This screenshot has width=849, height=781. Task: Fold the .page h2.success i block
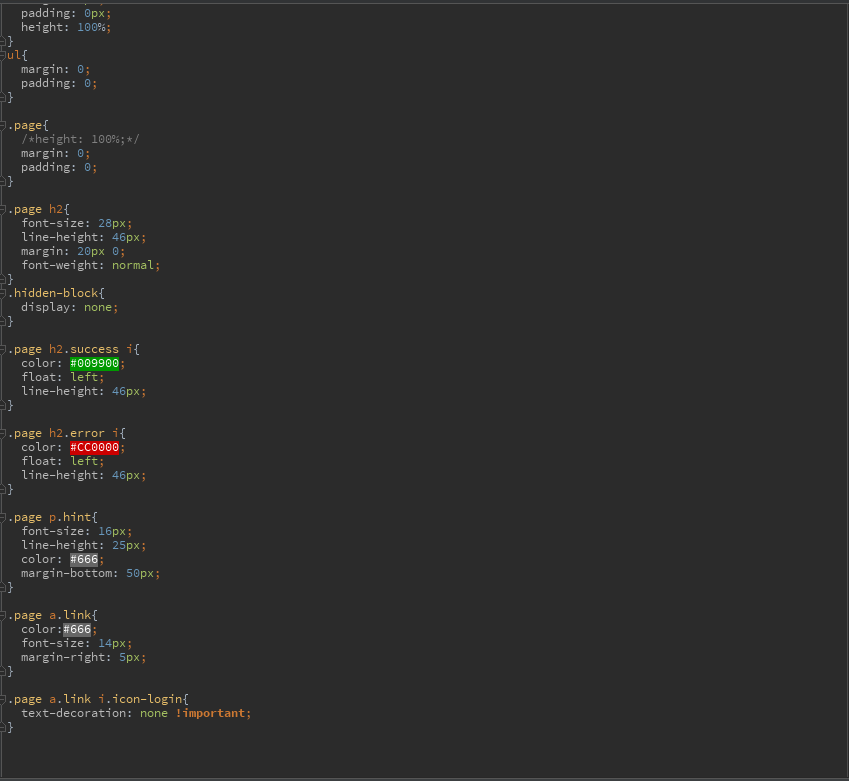click(x=4, y=350)
